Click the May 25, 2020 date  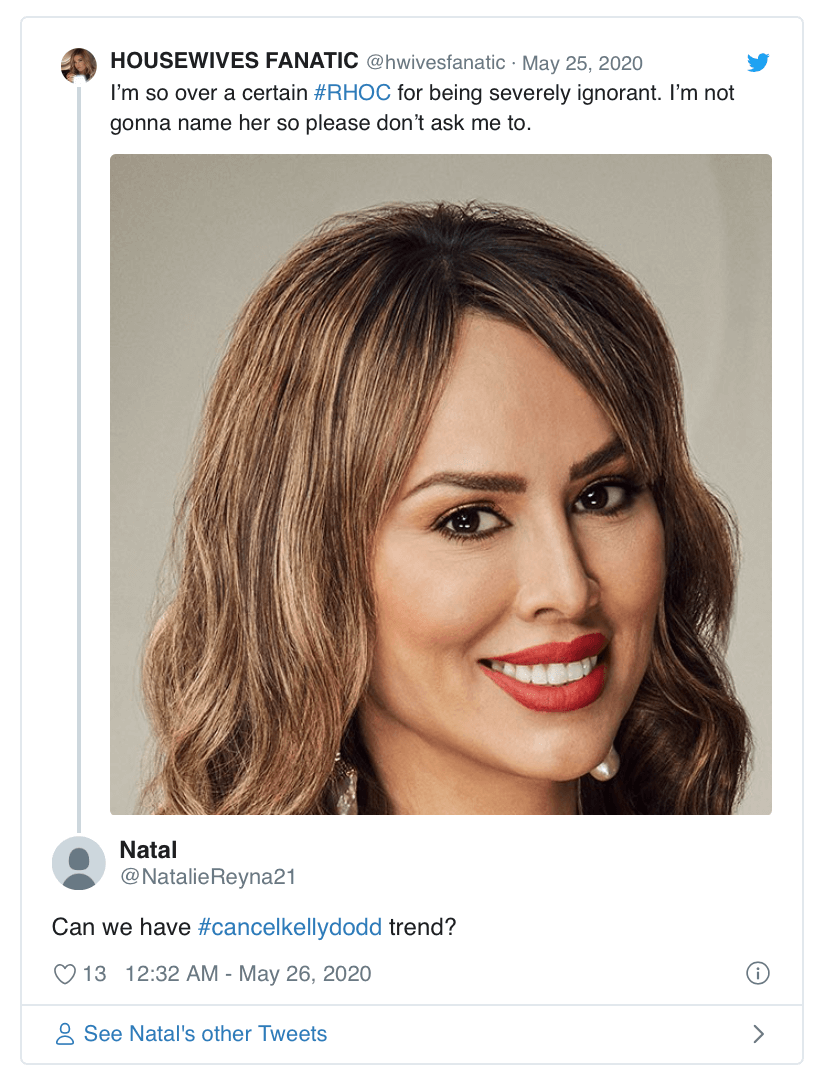point(582,63)
